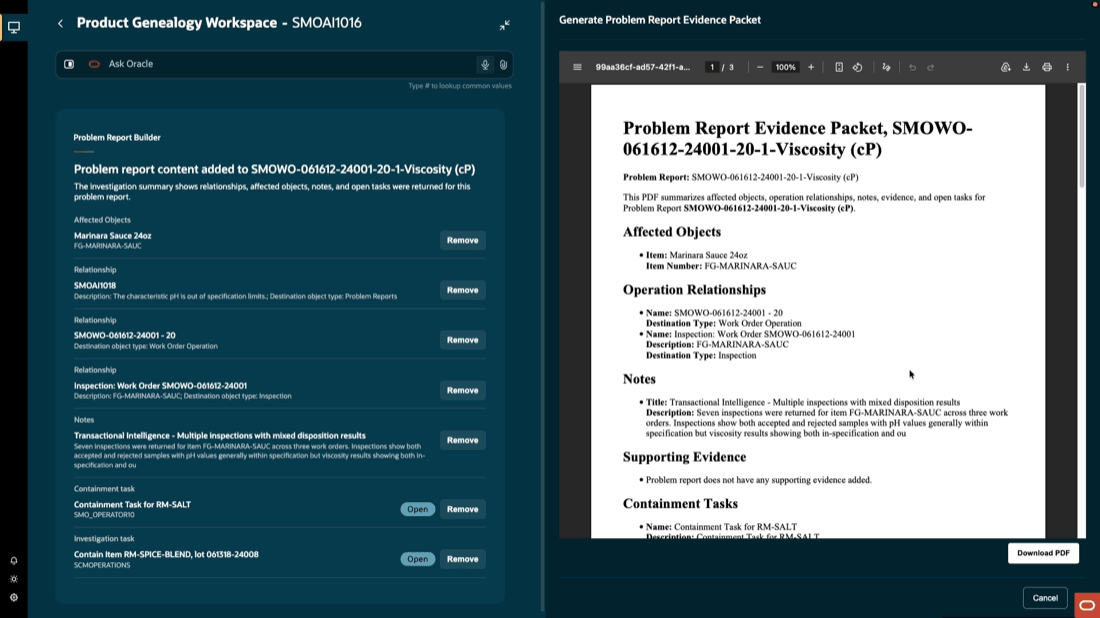Screen dimensions: 1100x618
Task: Toggle brightness theme icon in sidebar
Action: coord(14,579)
